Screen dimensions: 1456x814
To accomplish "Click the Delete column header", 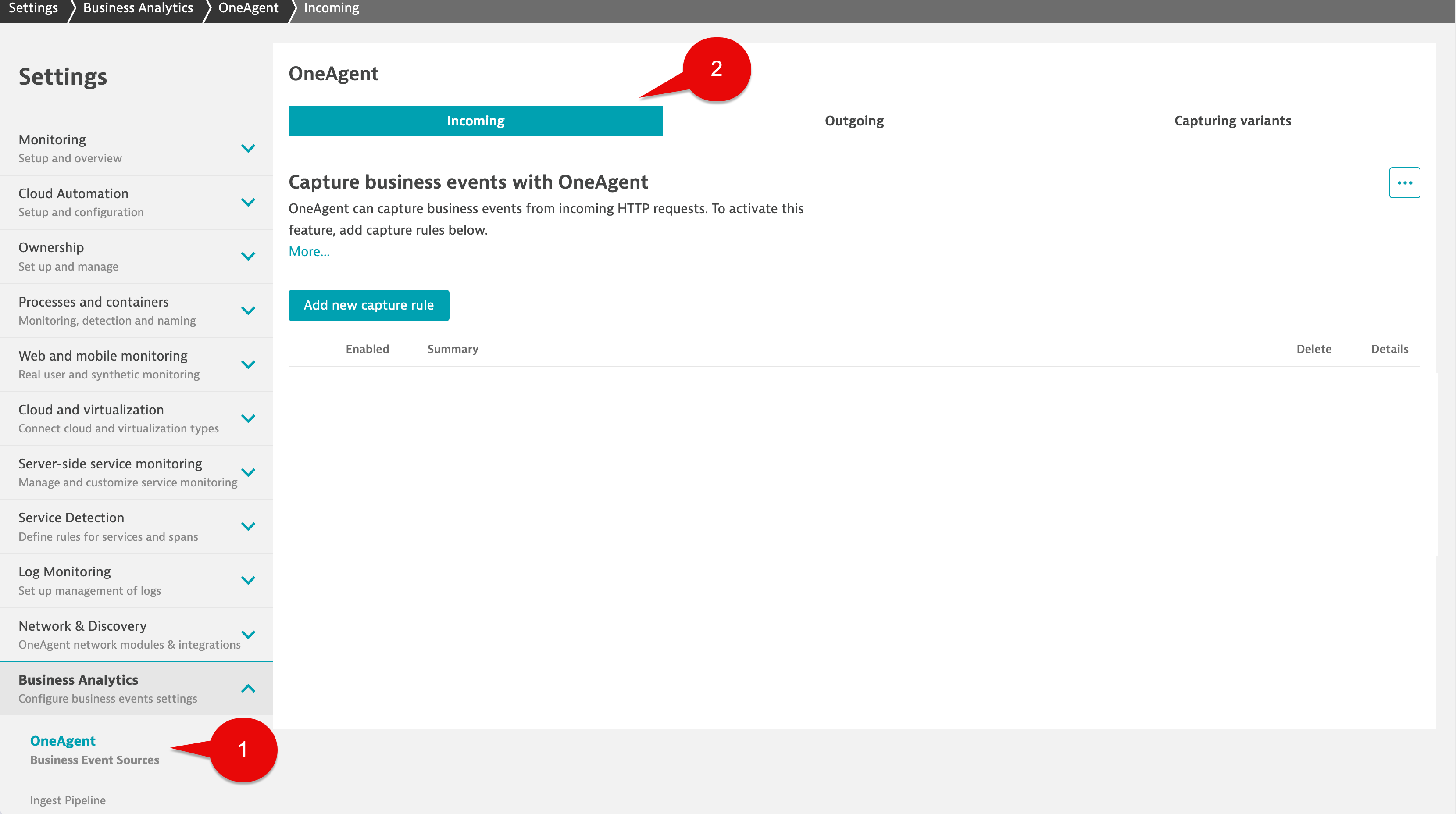I will [x=1313, y=349].
